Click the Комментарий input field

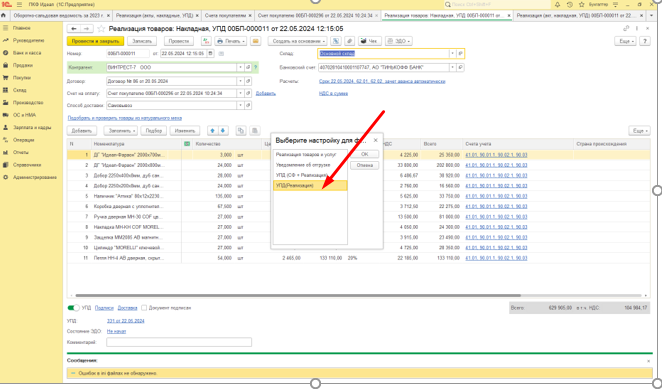pos(179,342)
